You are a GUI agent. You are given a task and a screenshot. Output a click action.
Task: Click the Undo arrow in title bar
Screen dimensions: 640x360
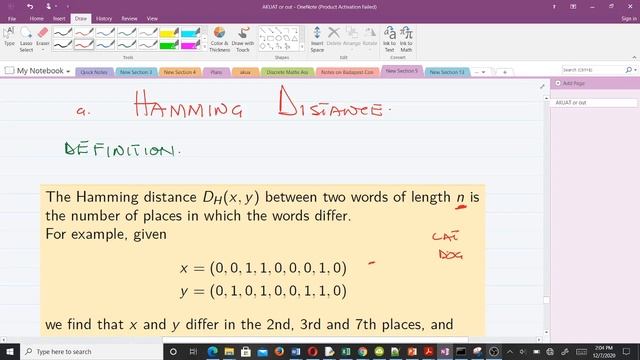[30, 7]
